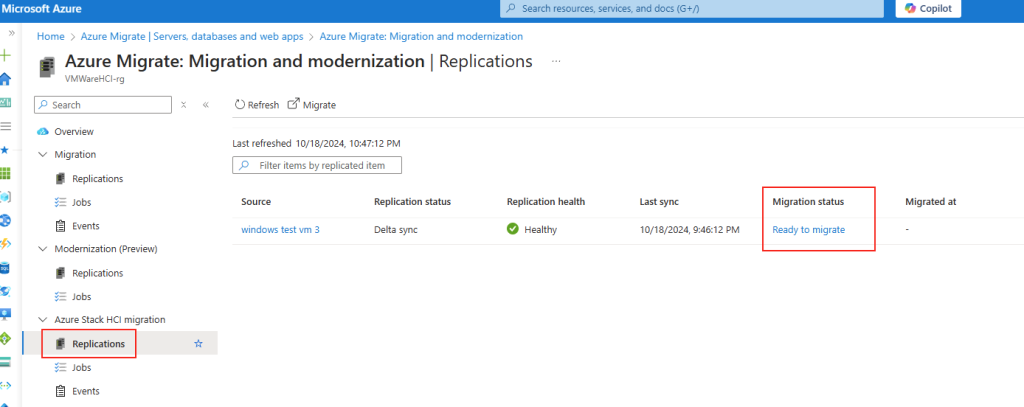This screenshot has width=1024, height=407.
Task: Collapse the sidebar menu with double chevron
Action: click(x=206, y=105)
